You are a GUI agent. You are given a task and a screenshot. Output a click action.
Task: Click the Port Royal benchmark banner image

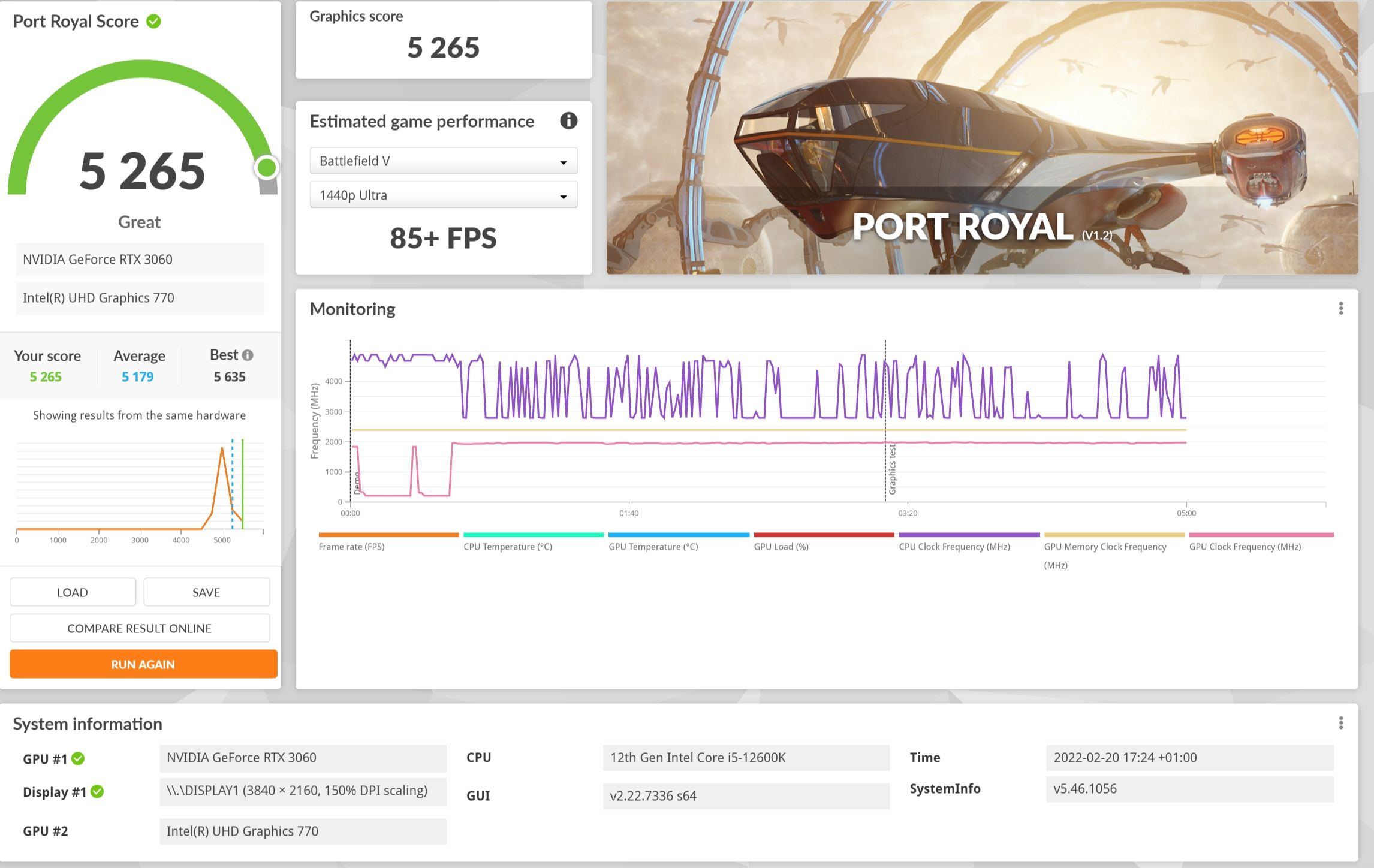(x=982, y=138)
